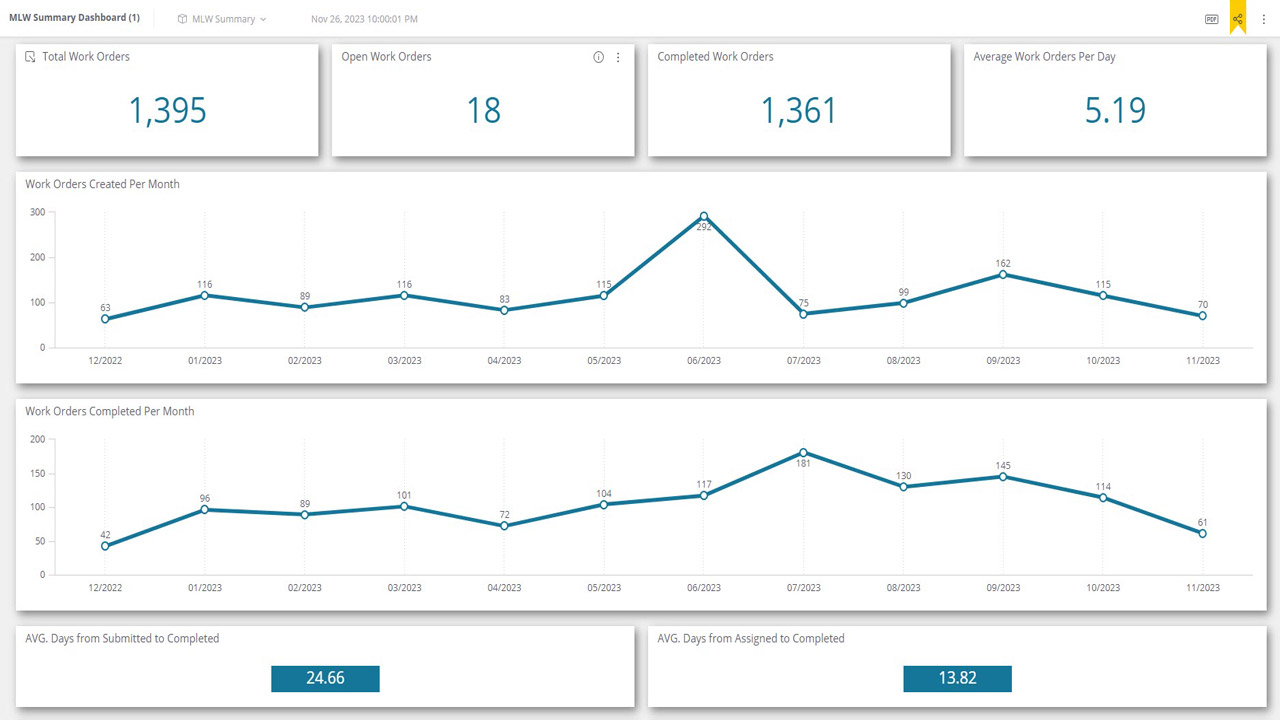The width and height of the screenshot is (1280, 720).
Task: Expand the MLW Summary dropdown
Action: pos(222,18)
